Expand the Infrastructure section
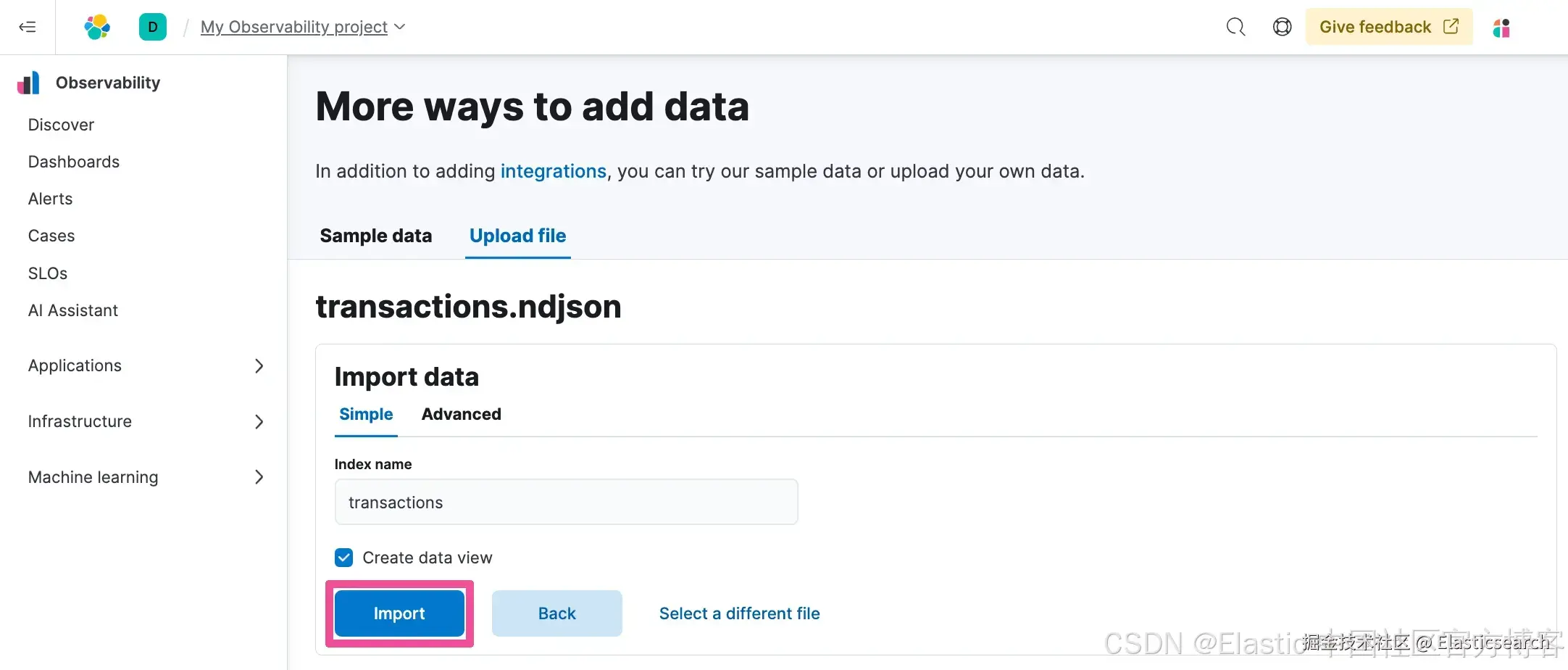The height and width of the screenshot is (670, 1568). [259, 422]
